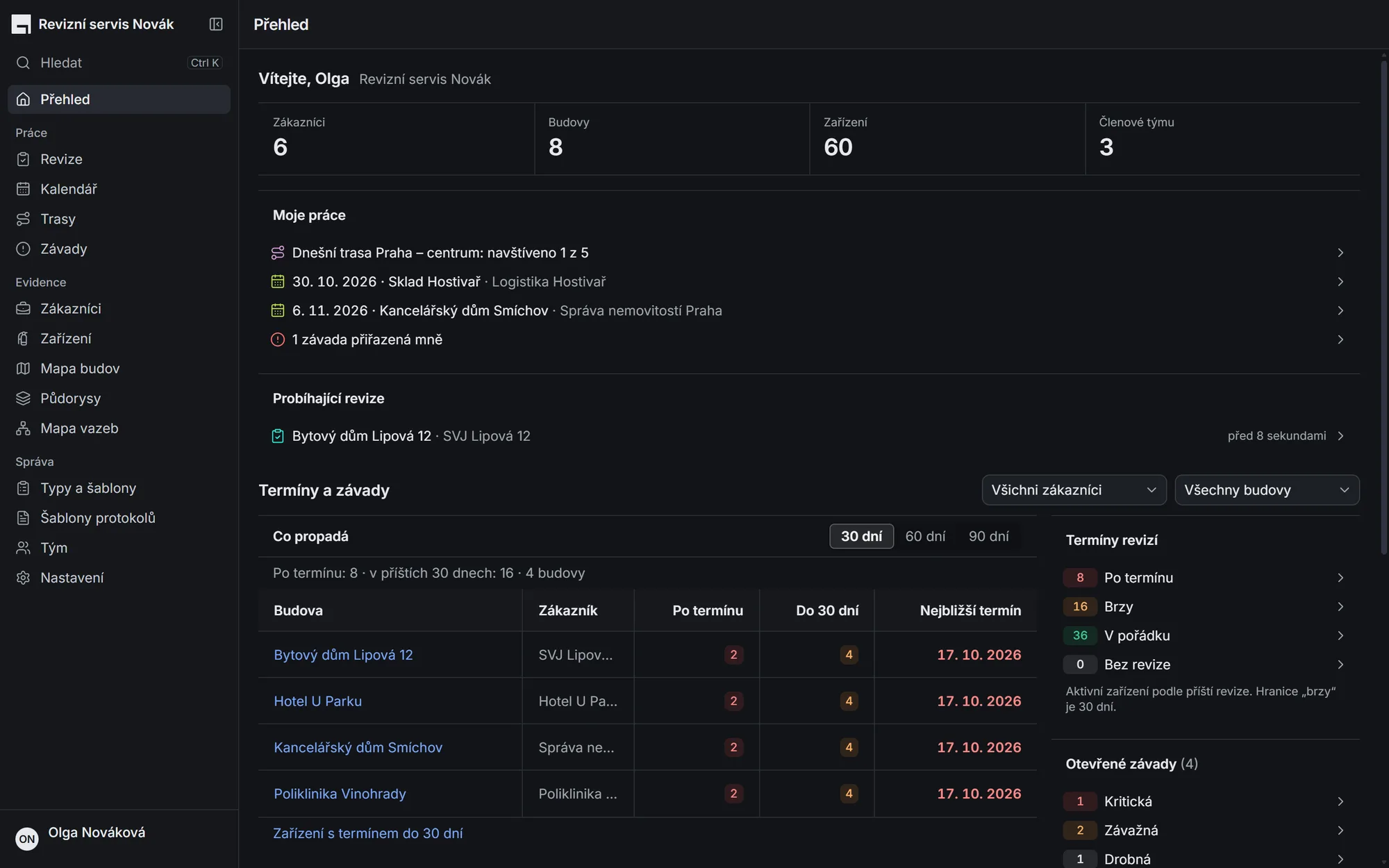Open the Všichni zákazníci dropdown

1074,490
